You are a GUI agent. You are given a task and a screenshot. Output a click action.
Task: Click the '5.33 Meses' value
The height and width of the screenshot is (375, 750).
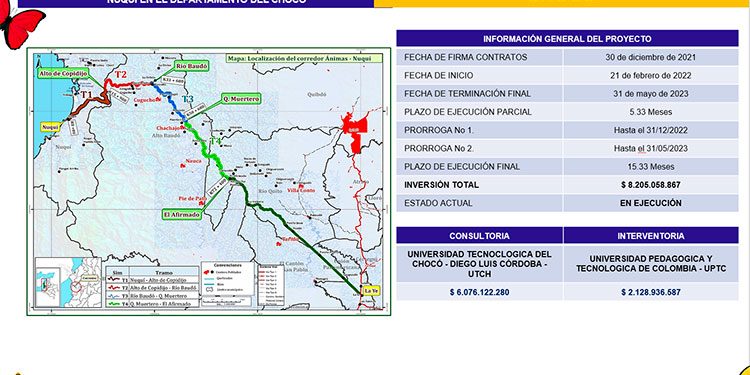651,112
